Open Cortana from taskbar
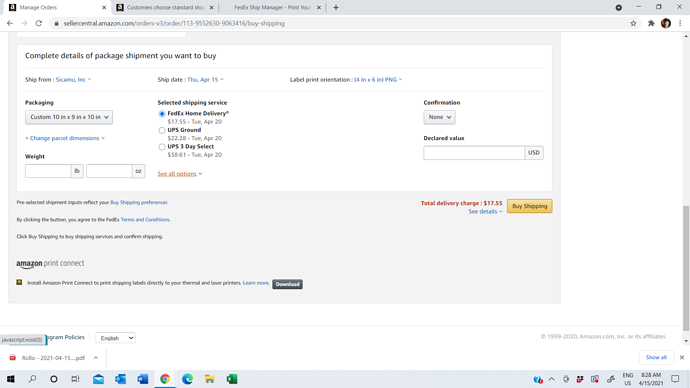This screenshot has height=388, width=690. (x=54, y=379)
